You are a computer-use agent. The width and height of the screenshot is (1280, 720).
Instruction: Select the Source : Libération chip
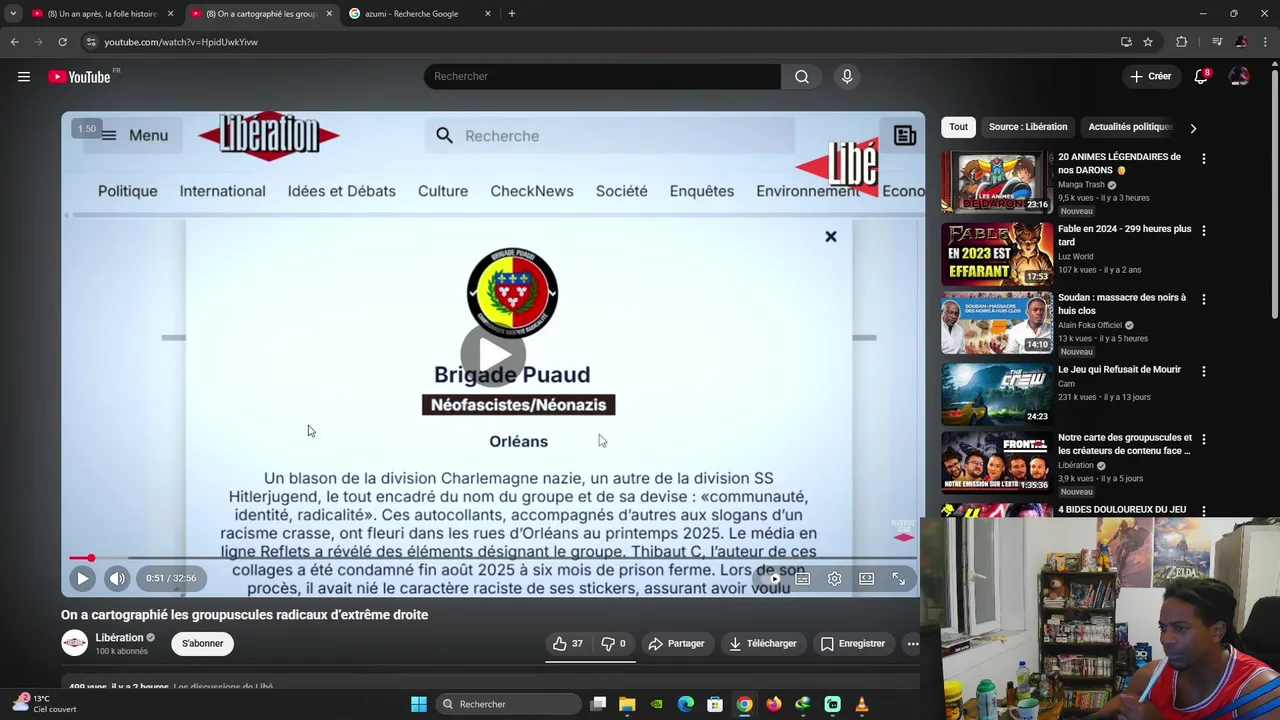1028,127
